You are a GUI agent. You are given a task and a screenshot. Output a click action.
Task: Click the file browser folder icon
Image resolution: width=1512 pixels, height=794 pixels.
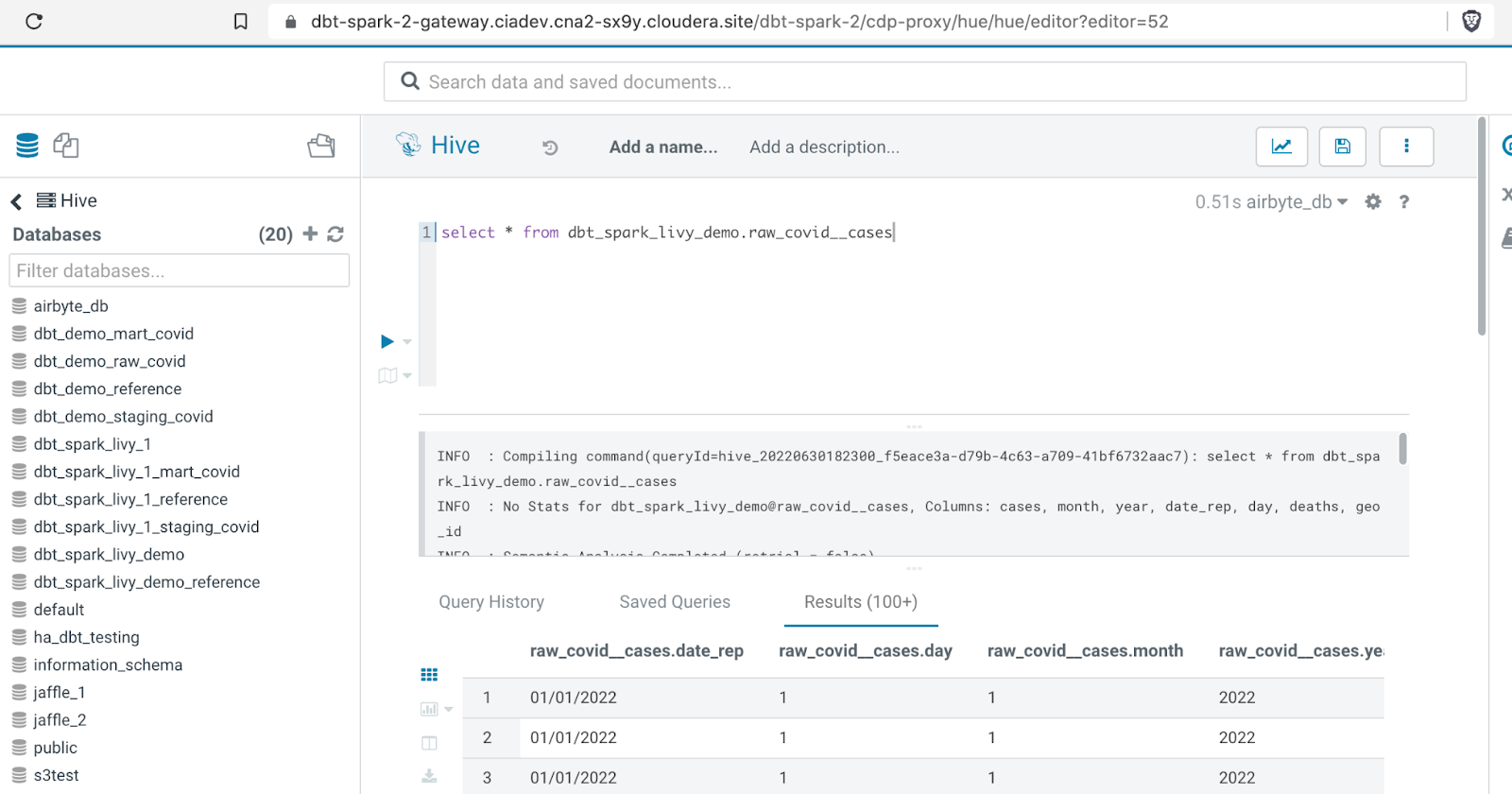pyautogui.click(x=321, y=146)
